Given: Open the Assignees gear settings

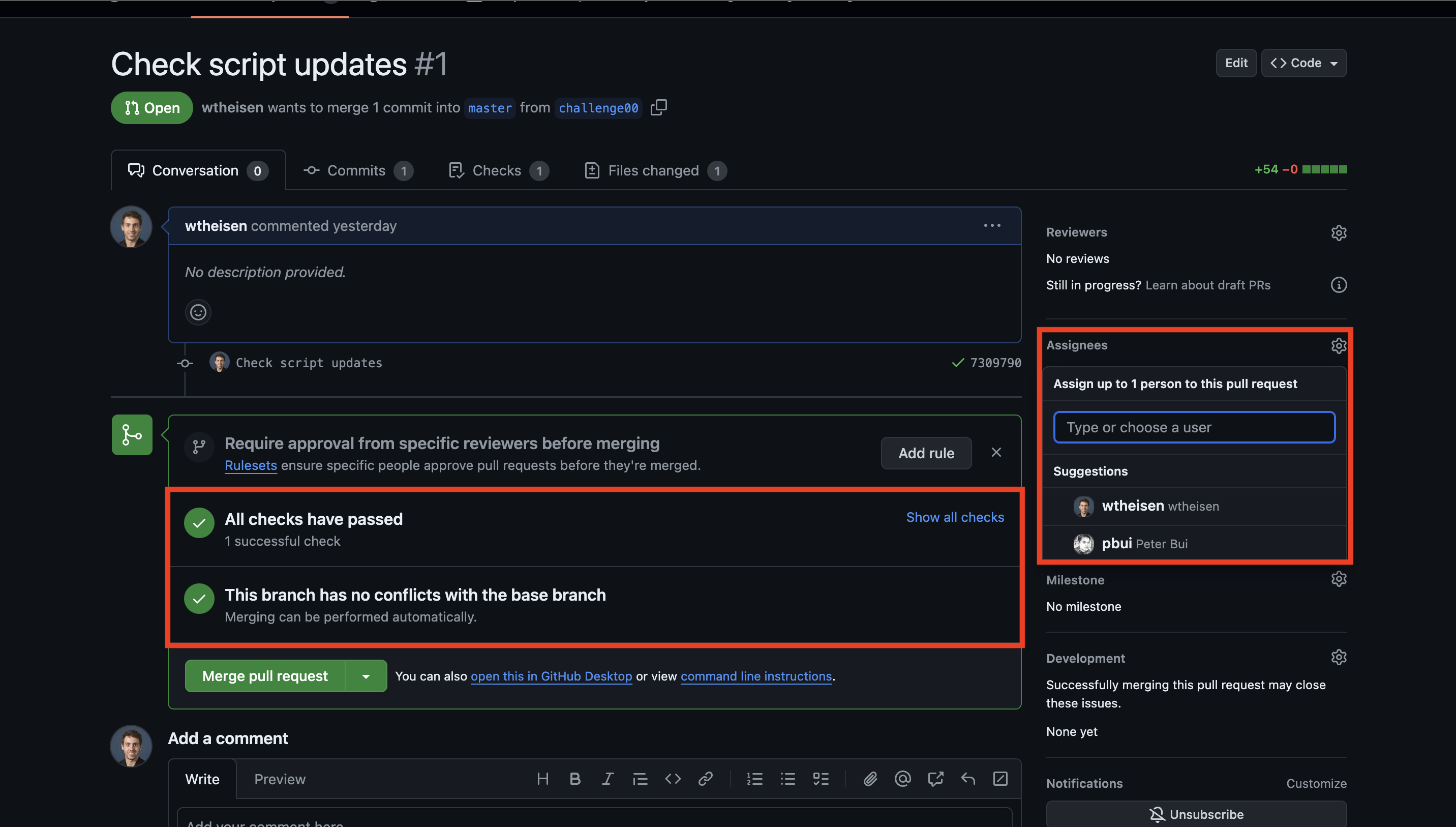Looking at the screenshot, I should [1339, 345].
